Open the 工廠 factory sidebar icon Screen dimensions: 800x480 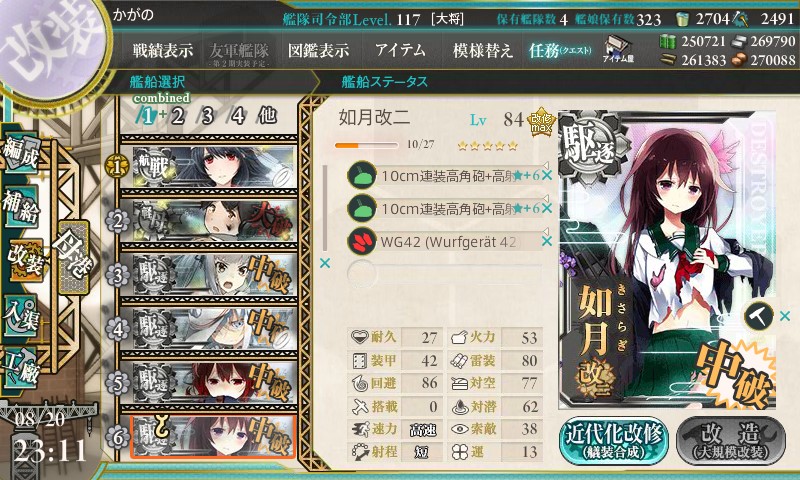pos(21,367)
